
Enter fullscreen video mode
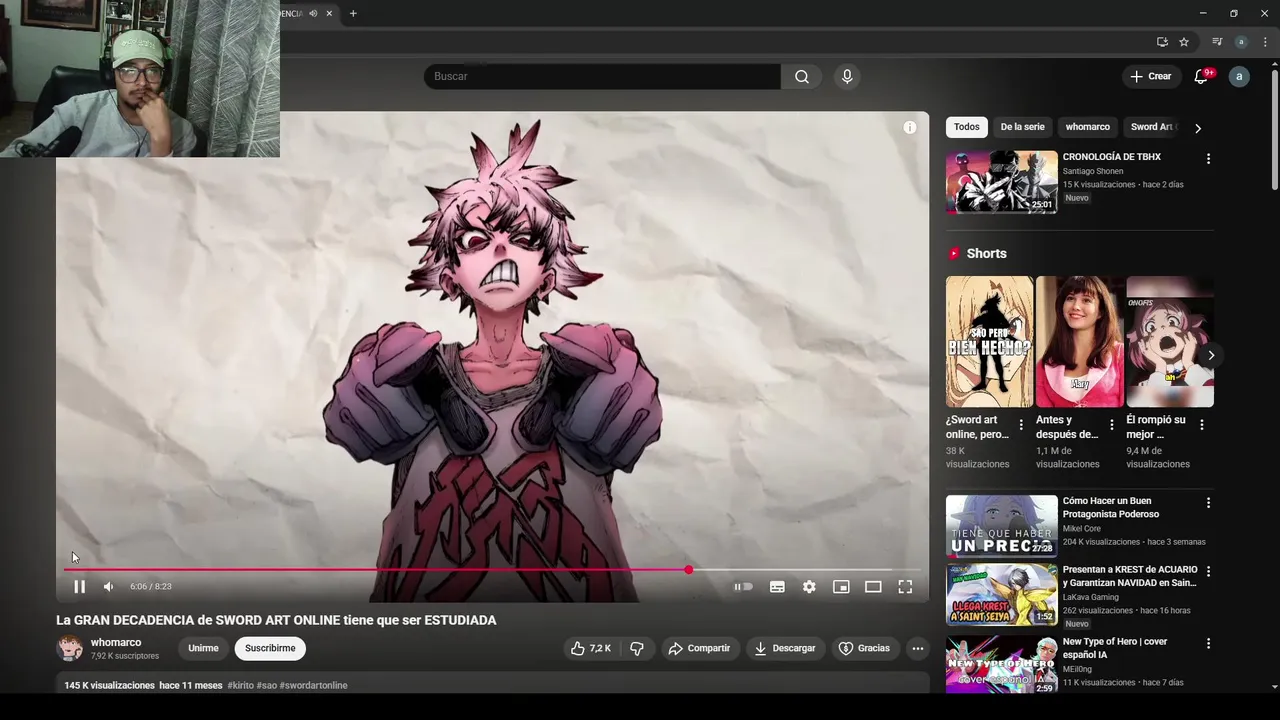pyautogui.click(x=905, y=587)
